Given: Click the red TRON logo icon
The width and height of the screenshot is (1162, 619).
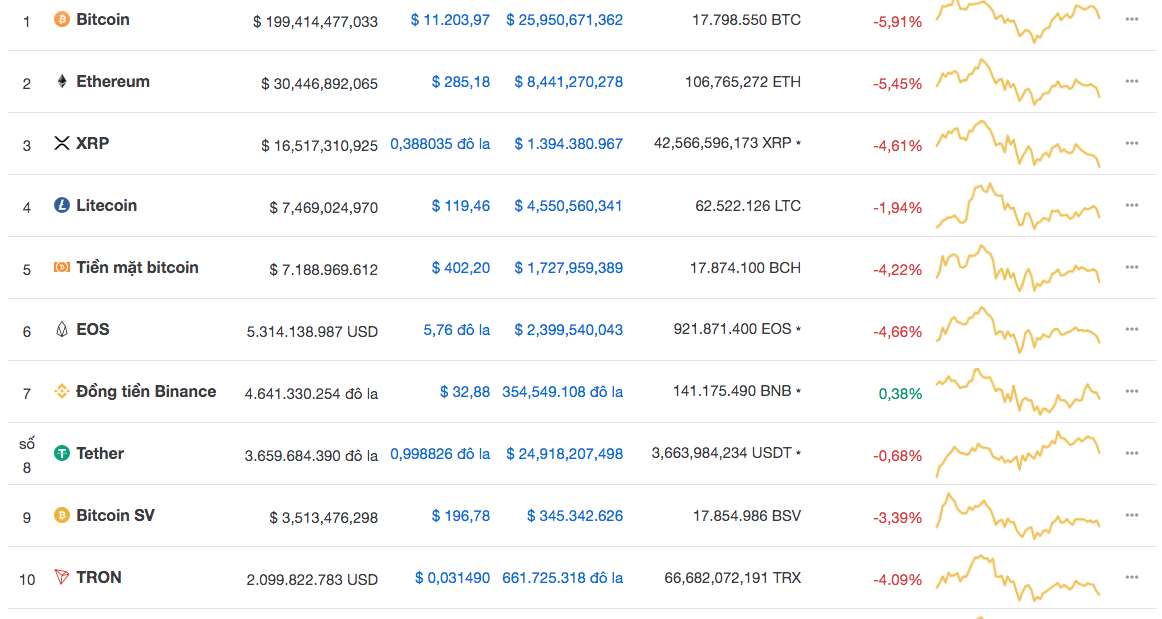Looking at the screenshot, I should (x=61, y=578).
